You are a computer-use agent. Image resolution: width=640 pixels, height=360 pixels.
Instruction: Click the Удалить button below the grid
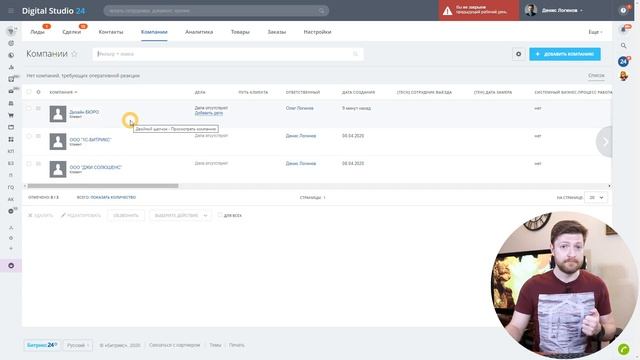40,215
